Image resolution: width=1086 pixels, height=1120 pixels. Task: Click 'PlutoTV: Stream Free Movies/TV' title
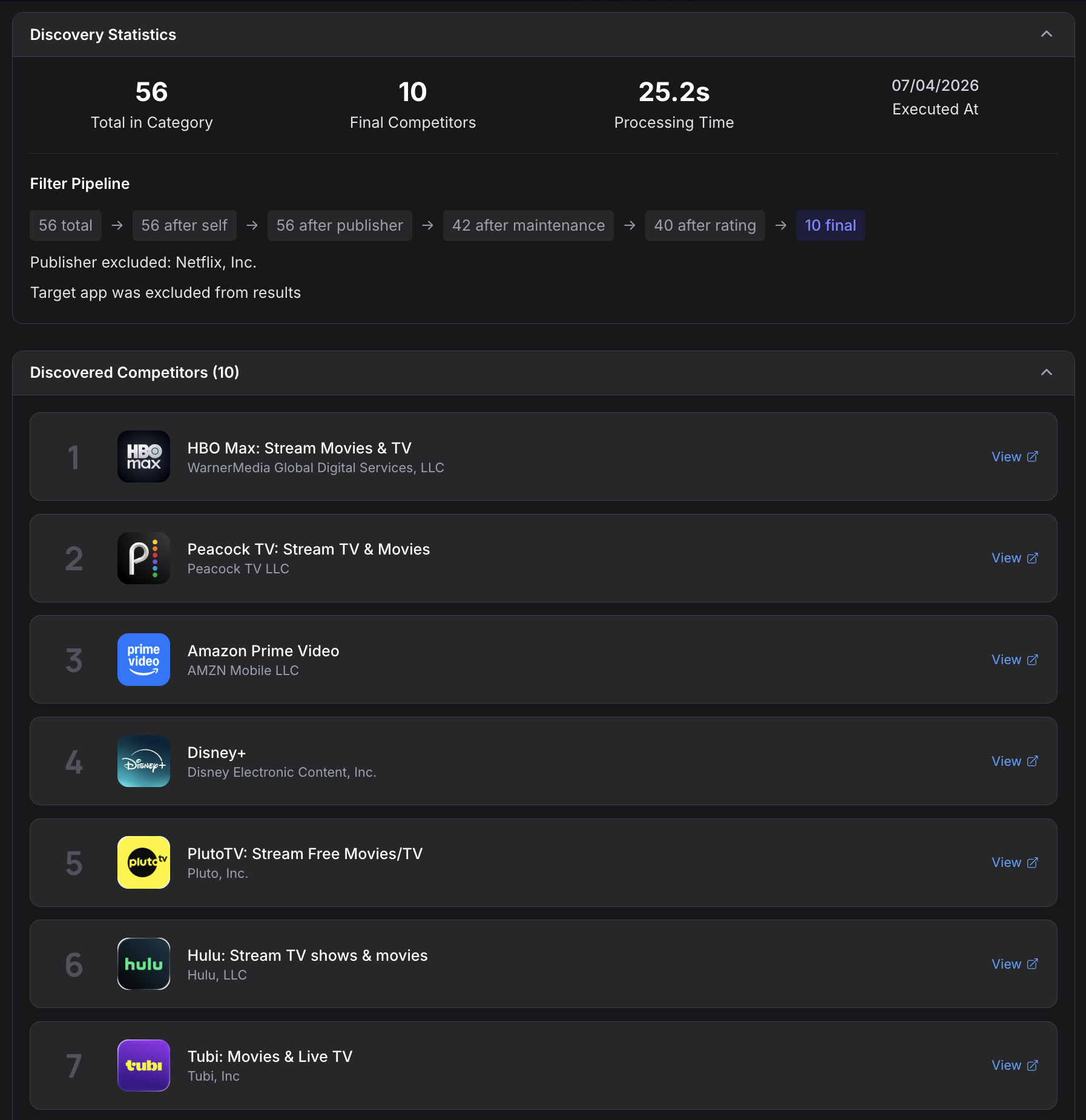tap(305, 854)
